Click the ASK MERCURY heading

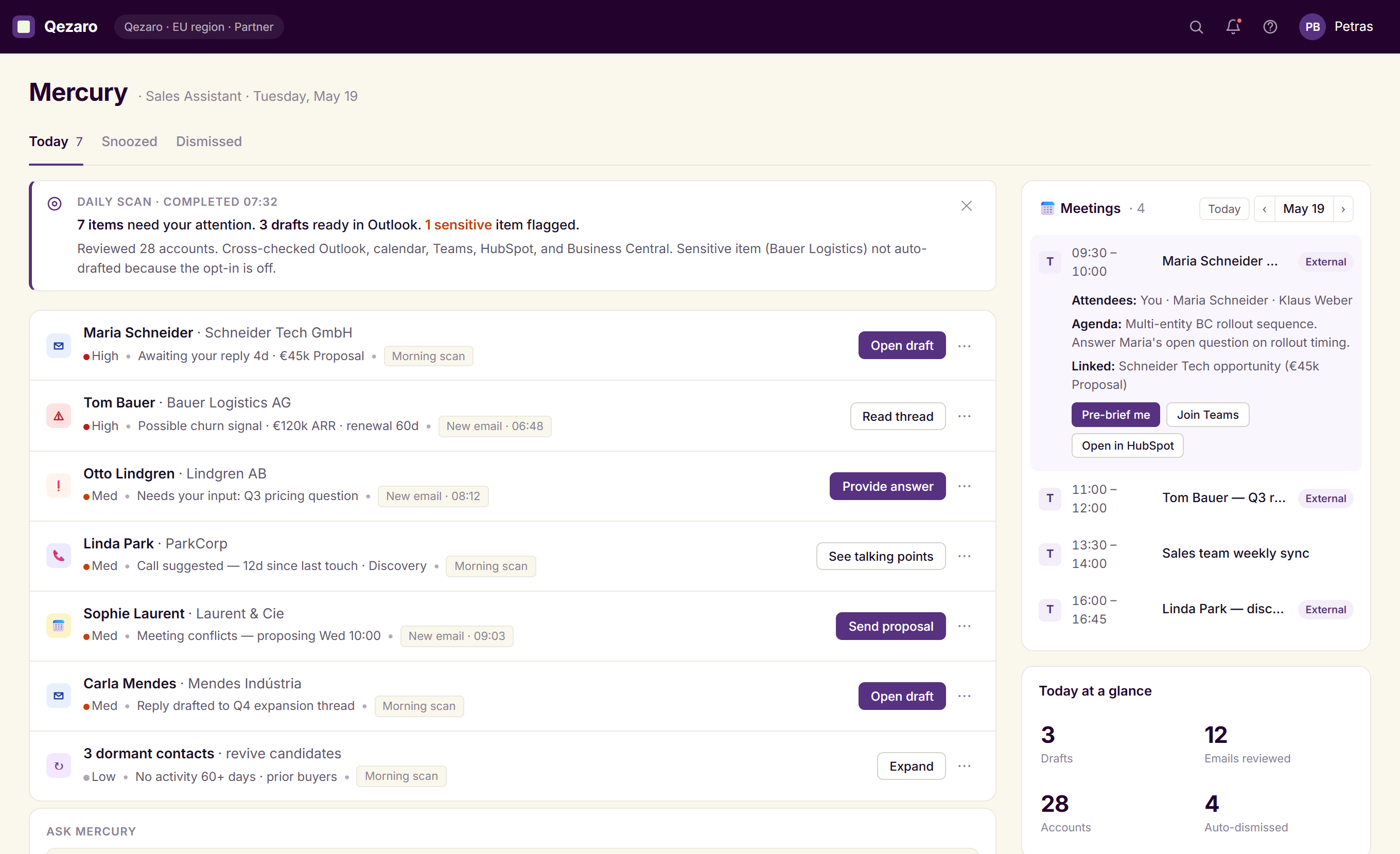coord(91,831)
